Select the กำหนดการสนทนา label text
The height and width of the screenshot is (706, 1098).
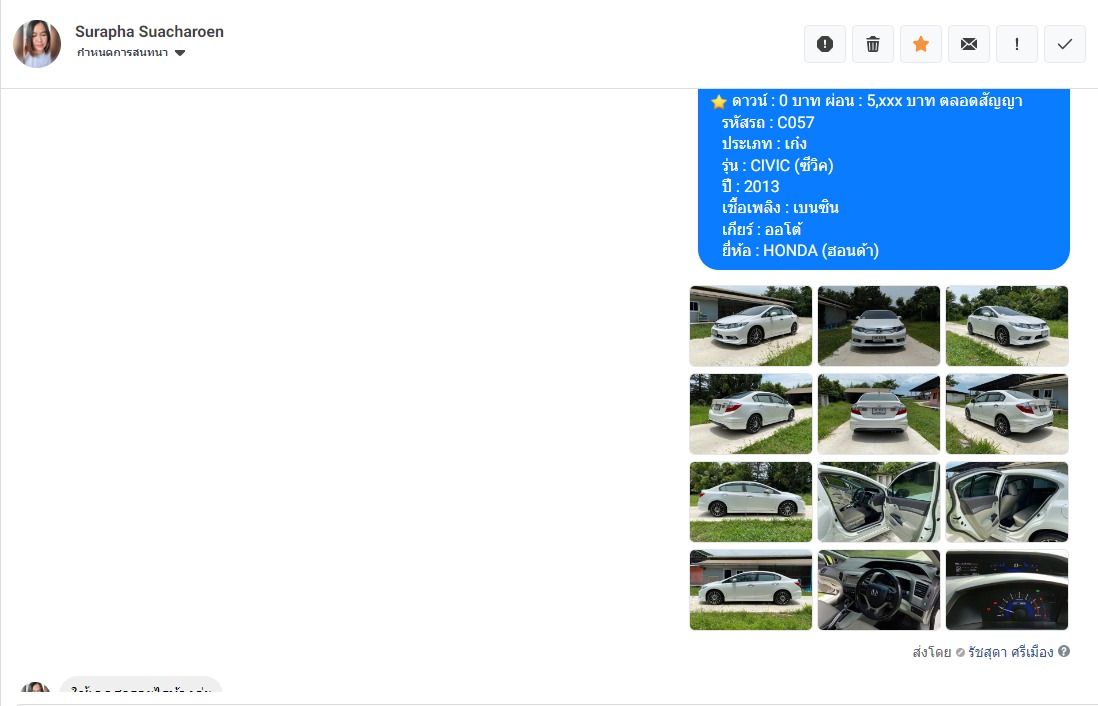[x=123, y=53]
